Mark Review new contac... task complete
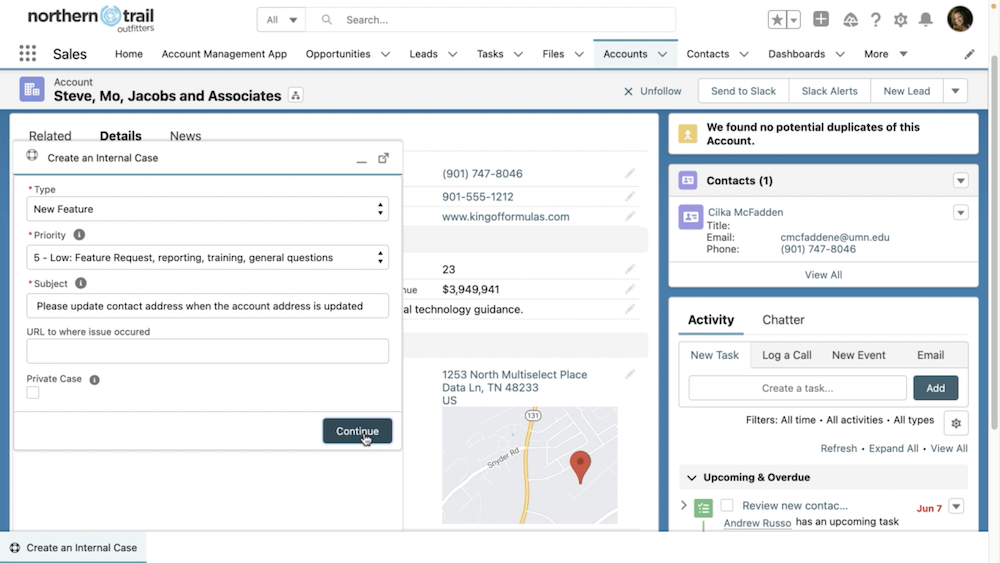Image resolution: width=1000 pixels, height=563 pixels. click(726, 506)
